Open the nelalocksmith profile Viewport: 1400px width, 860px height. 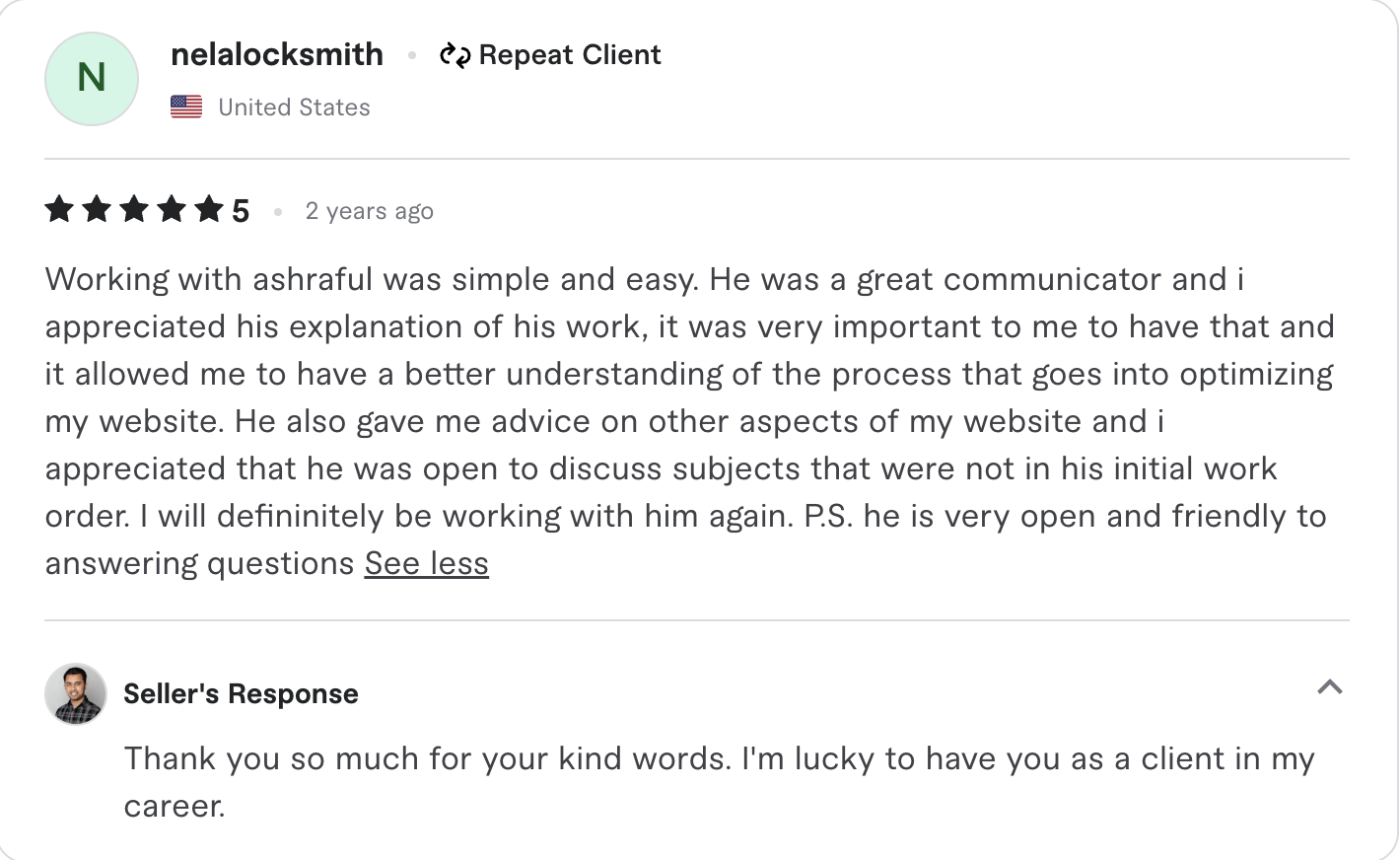(277, 55)
